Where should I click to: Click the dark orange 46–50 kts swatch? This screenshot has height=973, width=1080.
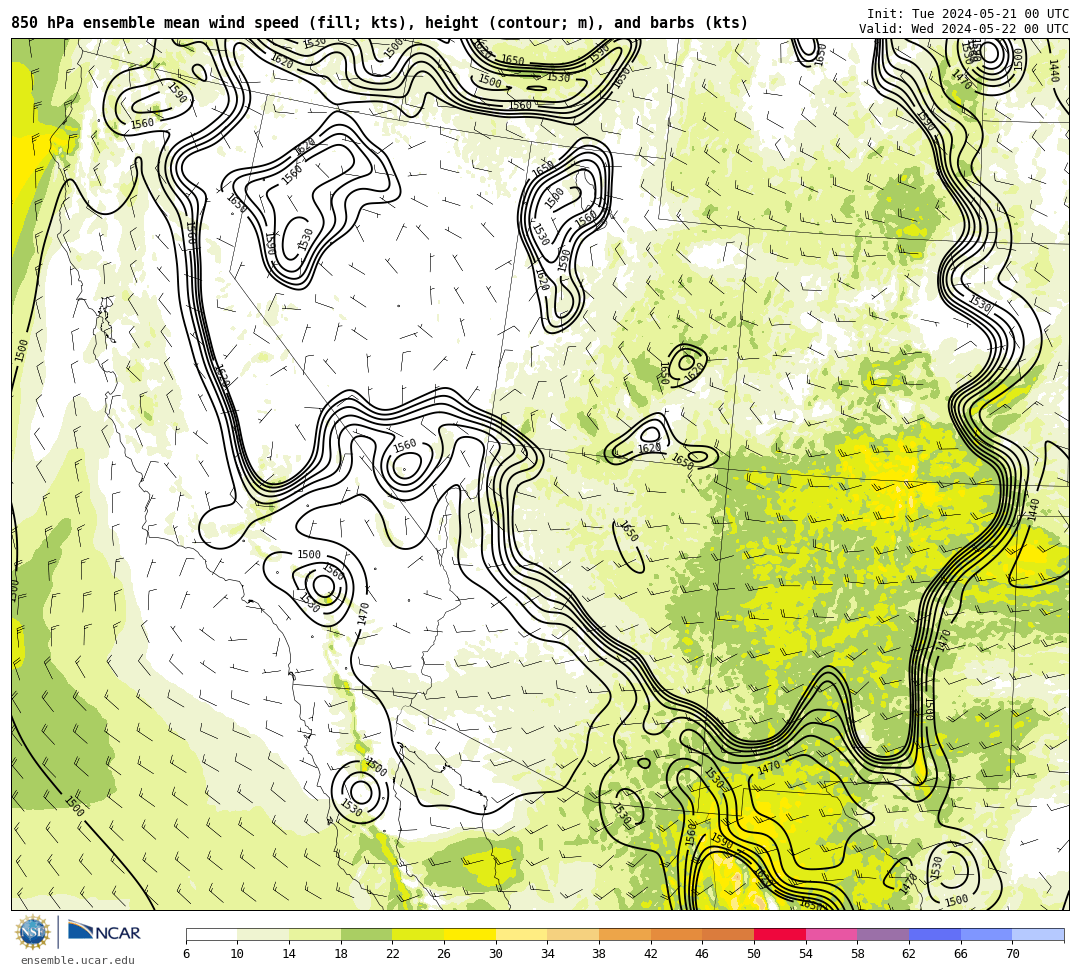pos(728,934)
